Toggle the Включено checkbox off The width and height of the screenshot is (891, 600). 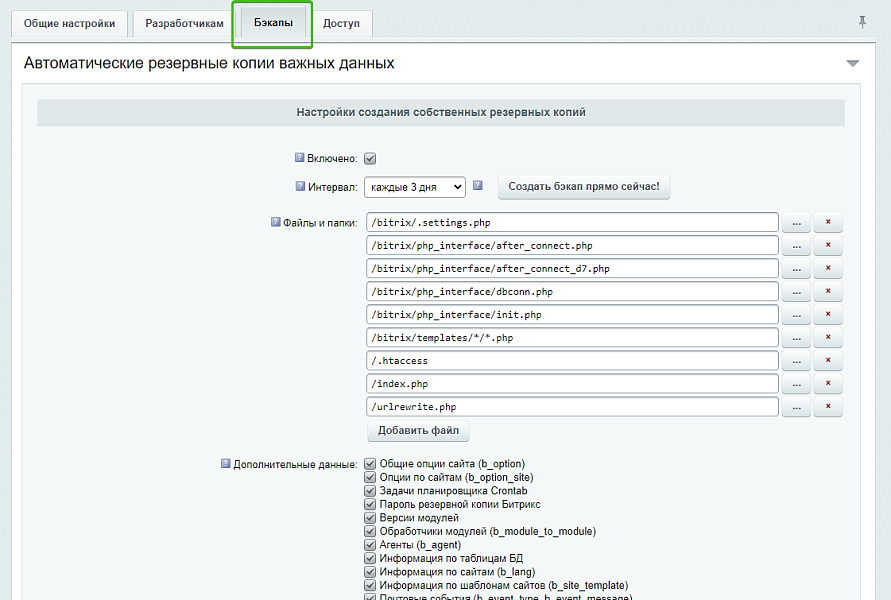[370, 158]
